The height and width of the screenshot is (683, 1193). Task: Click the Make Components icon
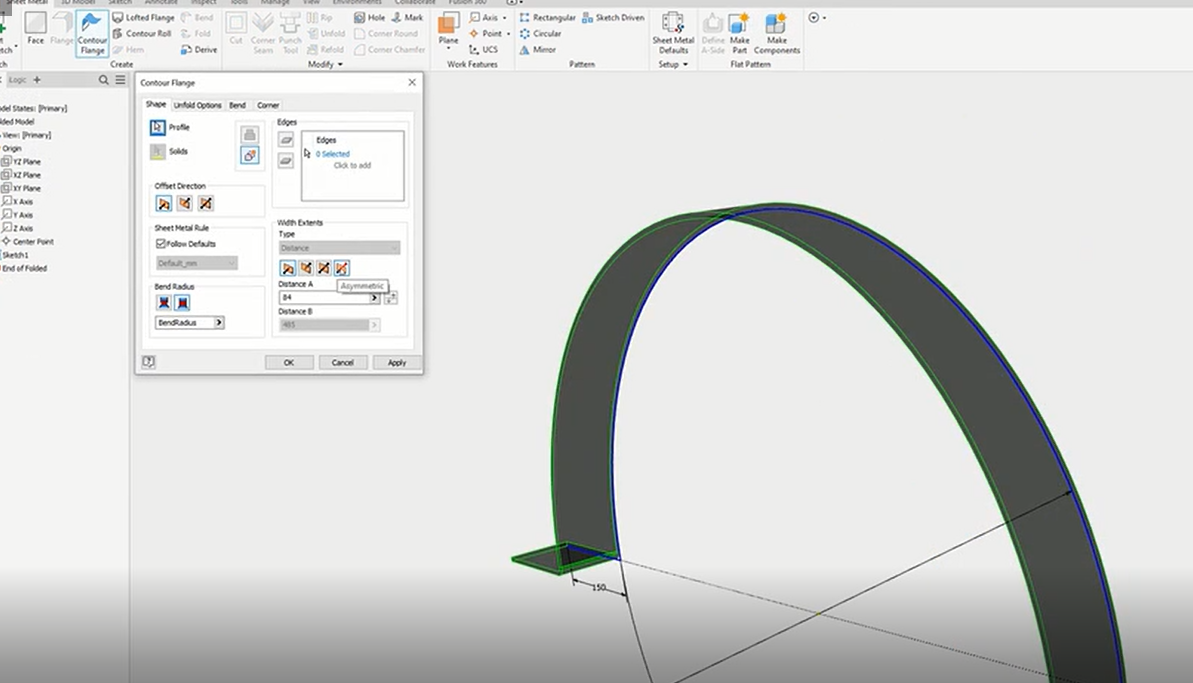point(777,33)
